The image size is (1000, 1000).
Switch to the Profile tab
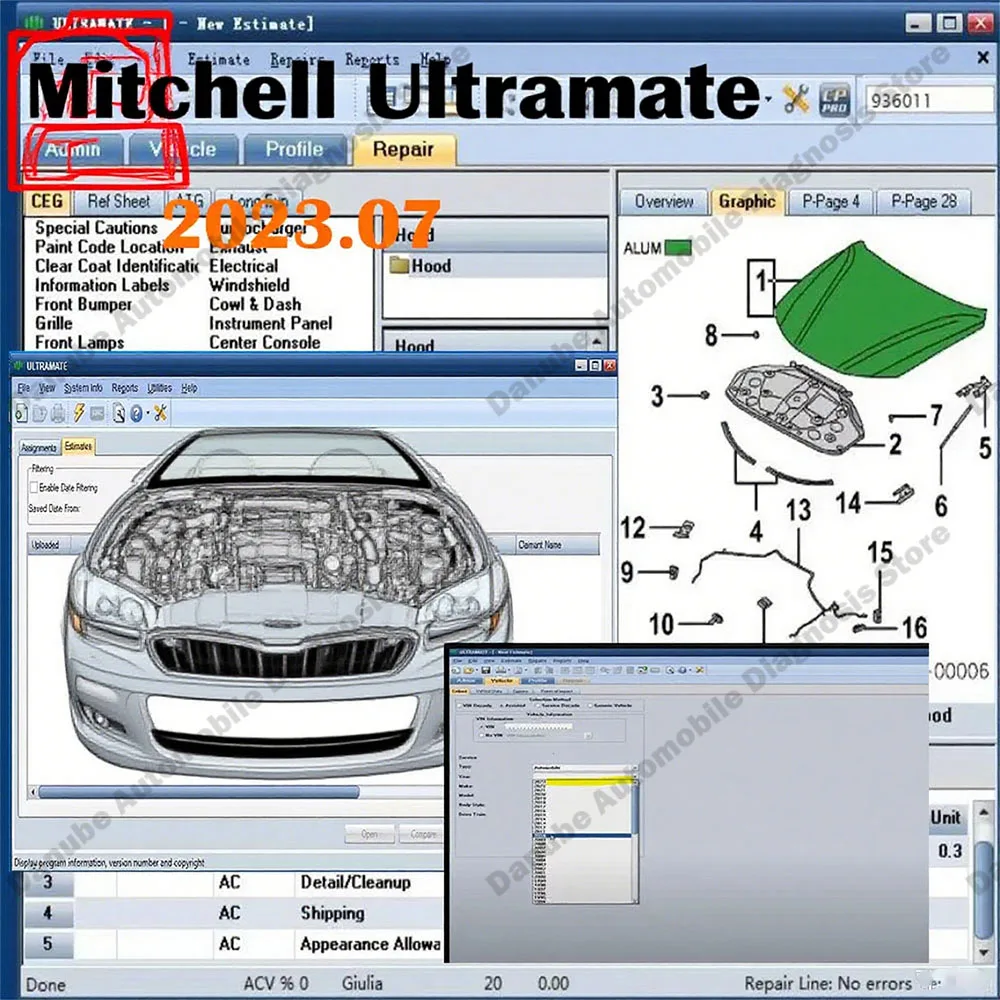point(295,150)
